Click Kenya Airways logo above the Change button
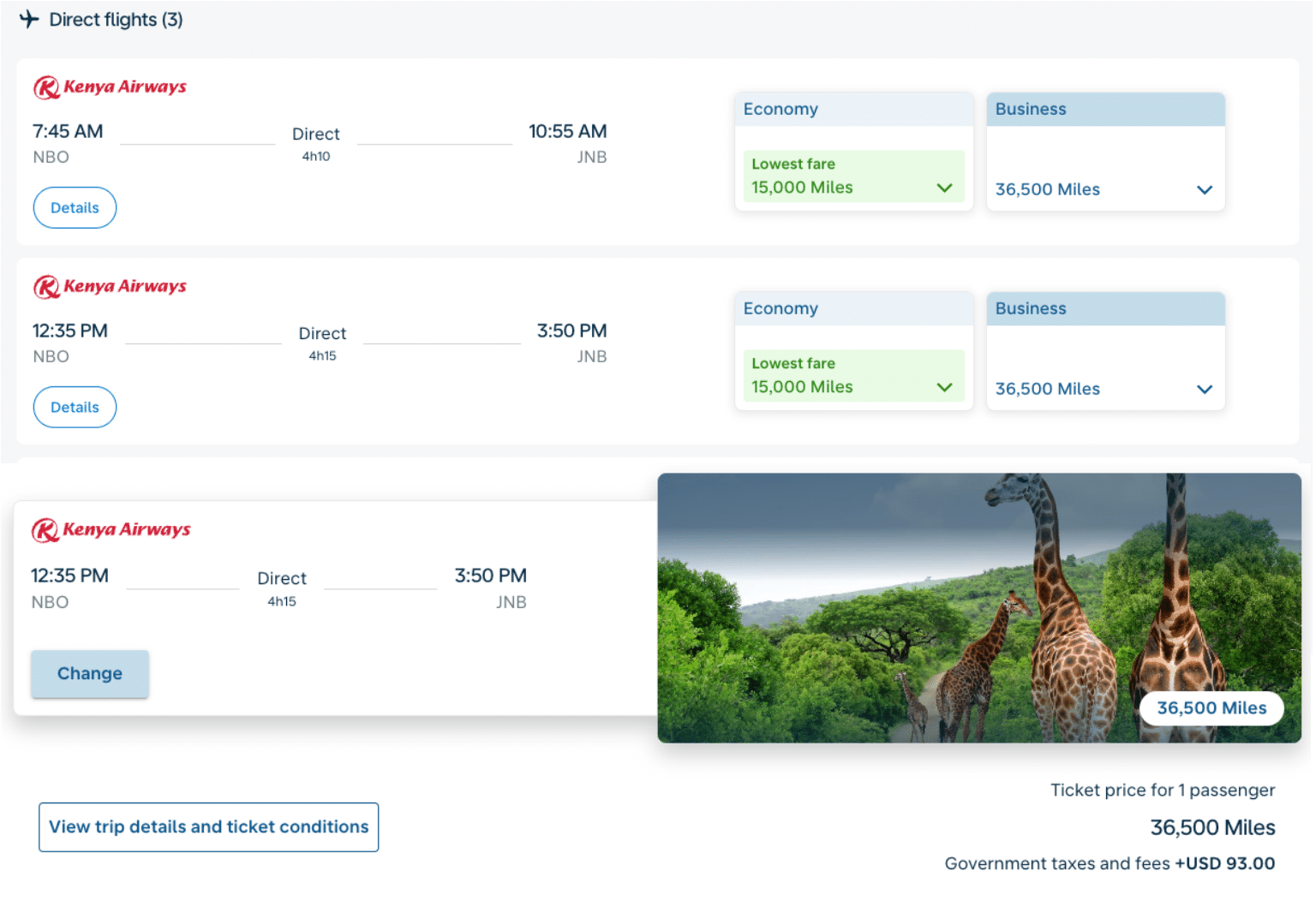This screenshot has width=1316, height=901. (111, 530)
